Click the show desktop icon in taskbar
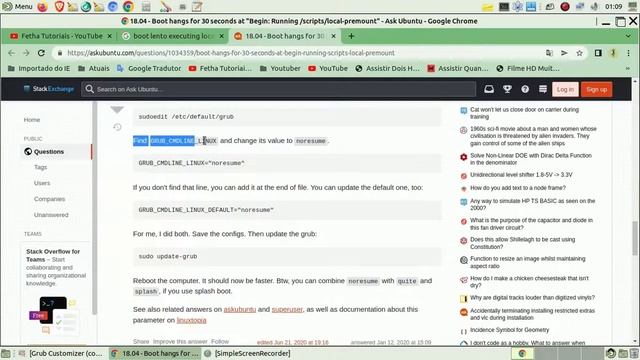 point(6,353)
